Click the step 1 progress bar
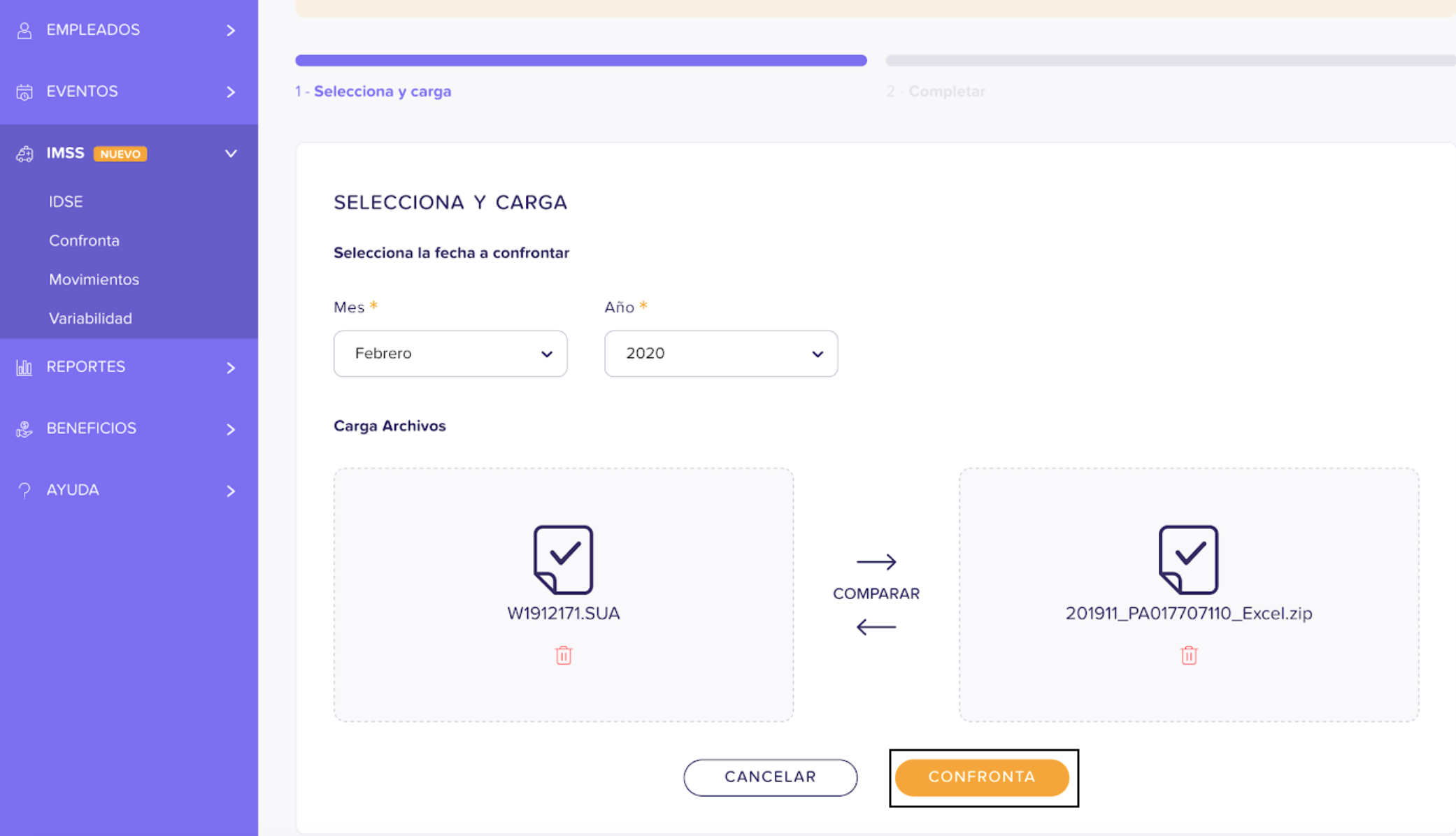1456x836 pixels. [x=580, y=60]
